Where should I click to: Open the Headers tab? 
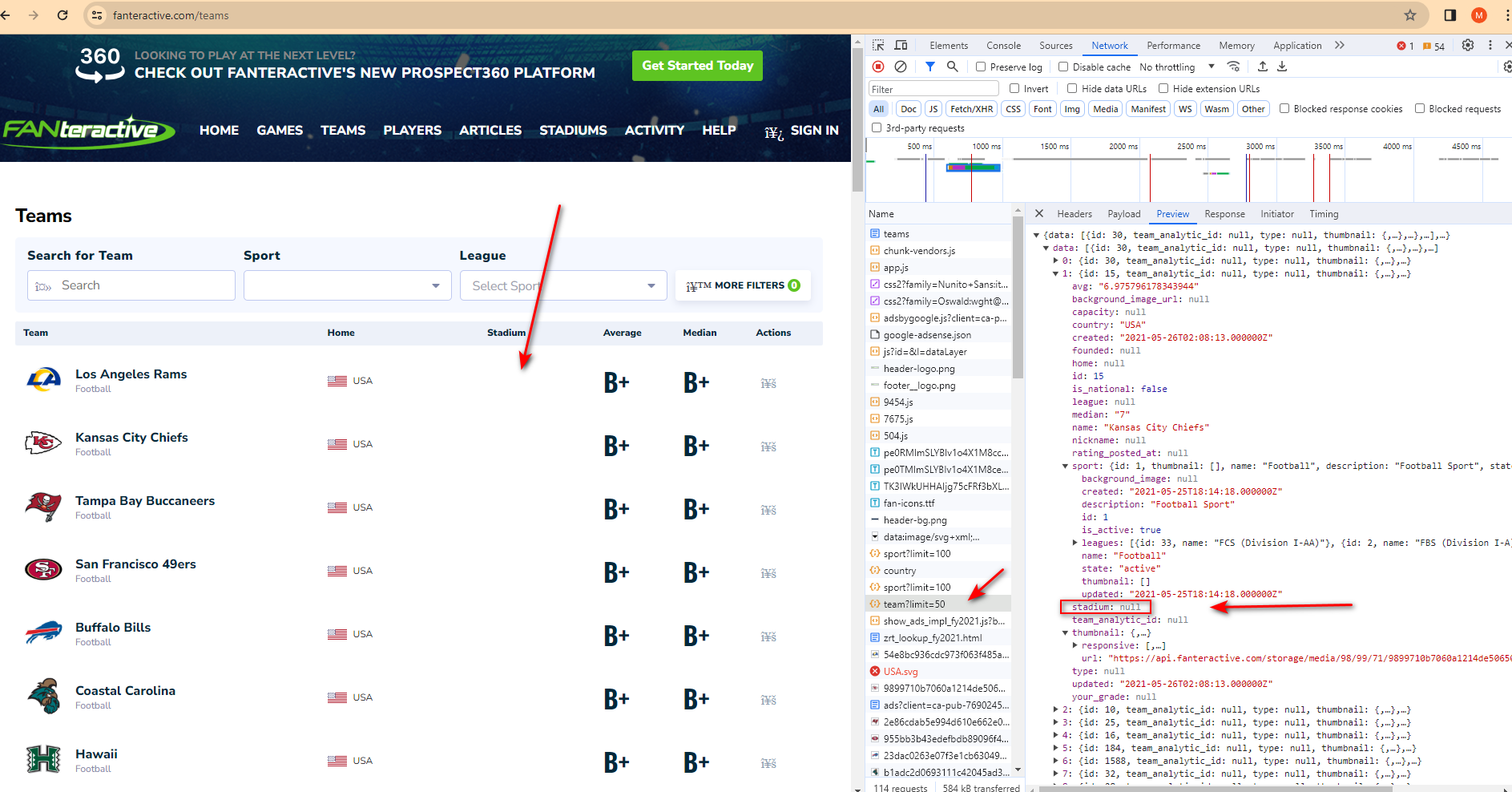tap(1075, 214)
